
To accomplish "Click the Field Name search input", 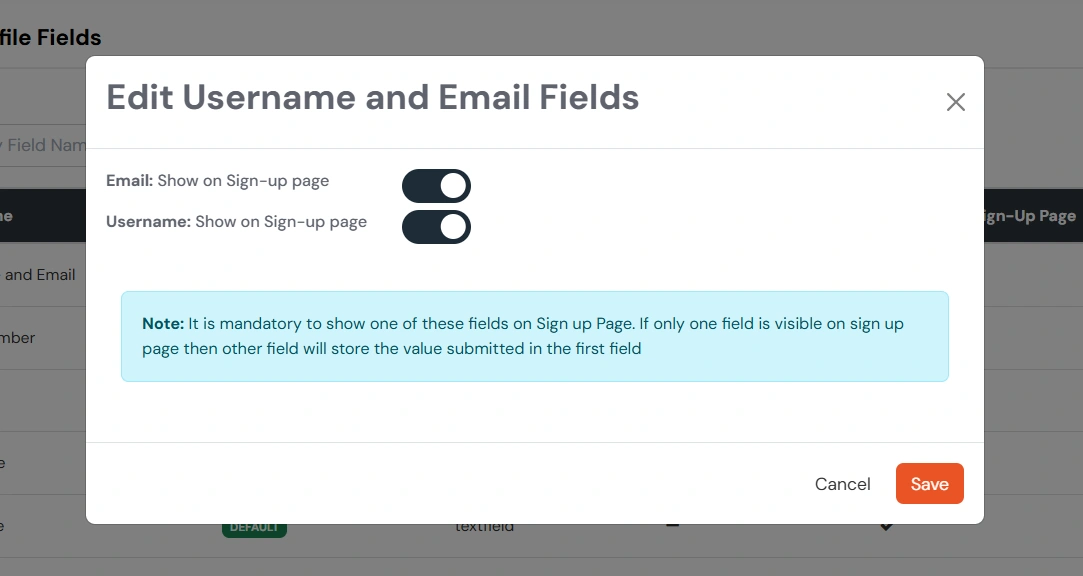I will pos(45,144).
